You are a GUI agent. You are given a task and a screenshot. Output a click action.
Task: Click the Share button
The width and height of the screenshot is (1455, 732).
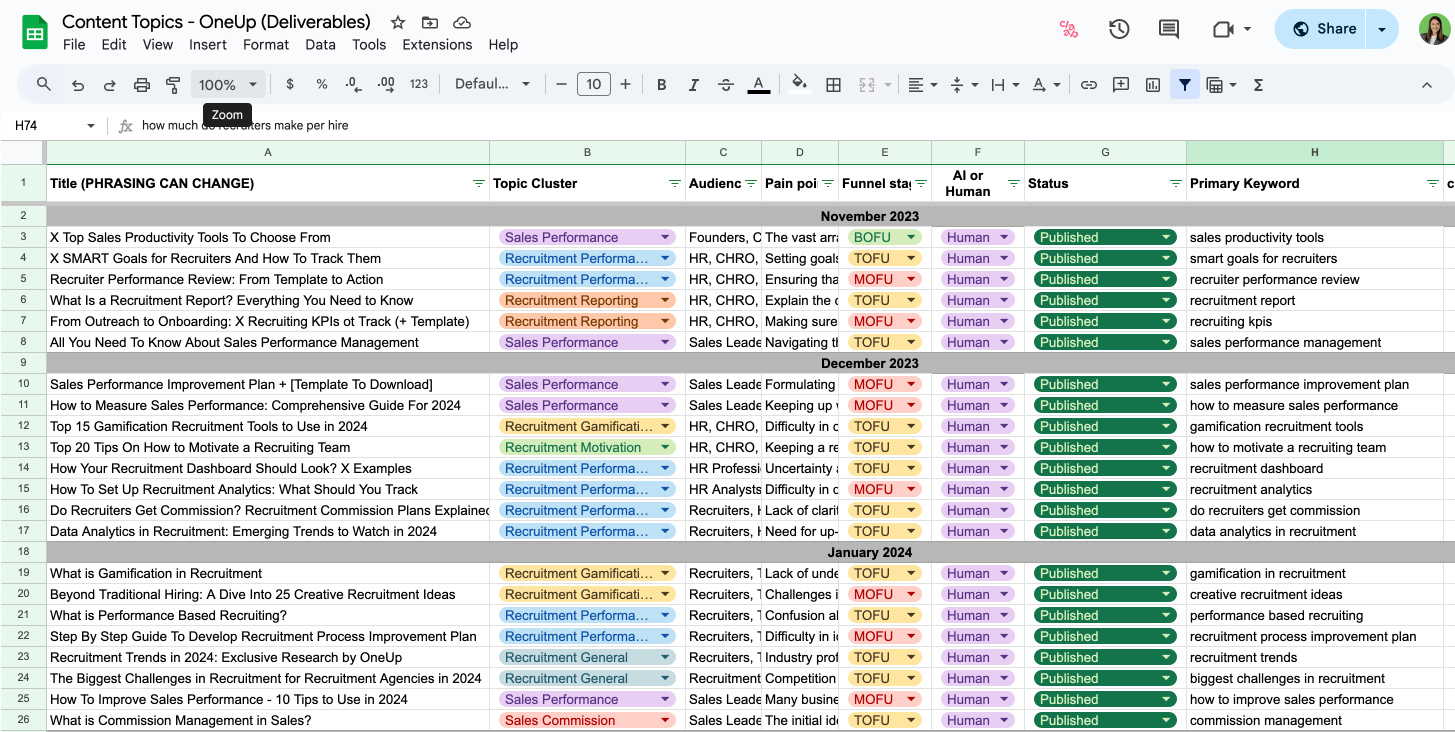click(x=1322, y=29)
